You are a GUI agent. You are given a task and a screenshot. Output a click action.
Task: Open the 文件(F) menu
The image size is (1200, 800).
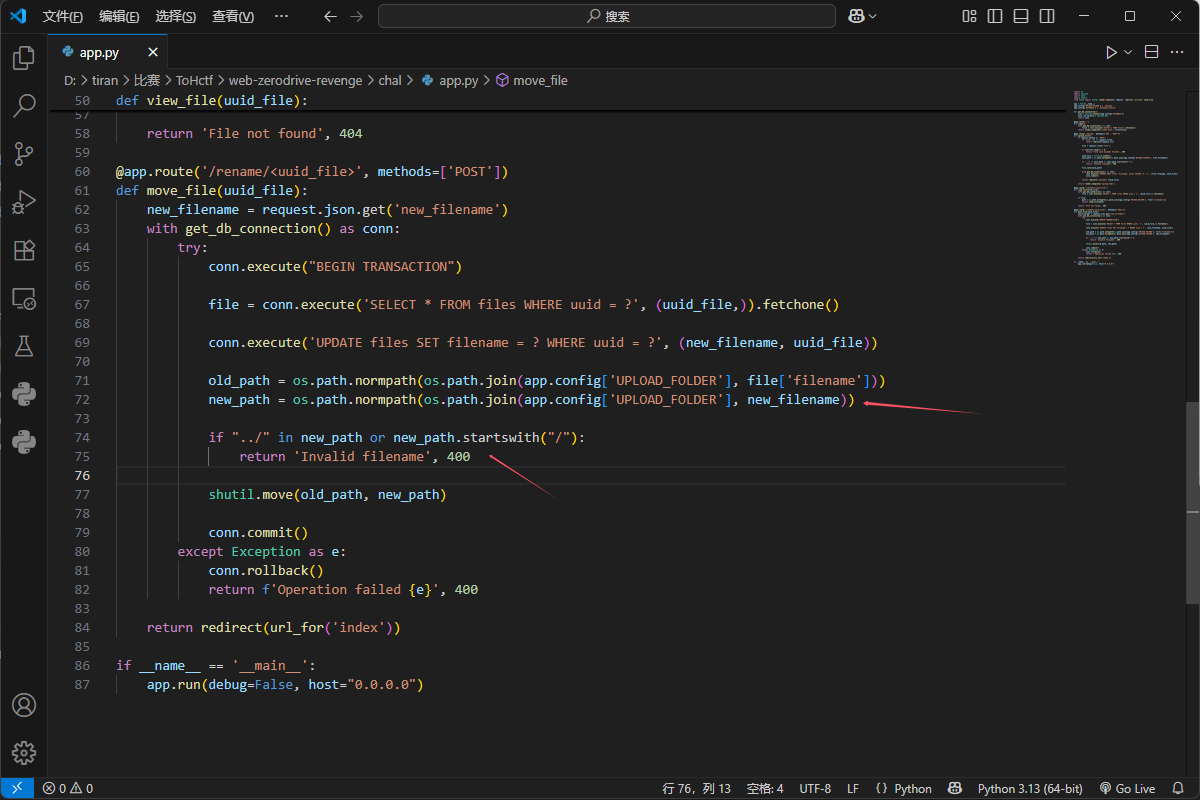(x=63, y=16)
